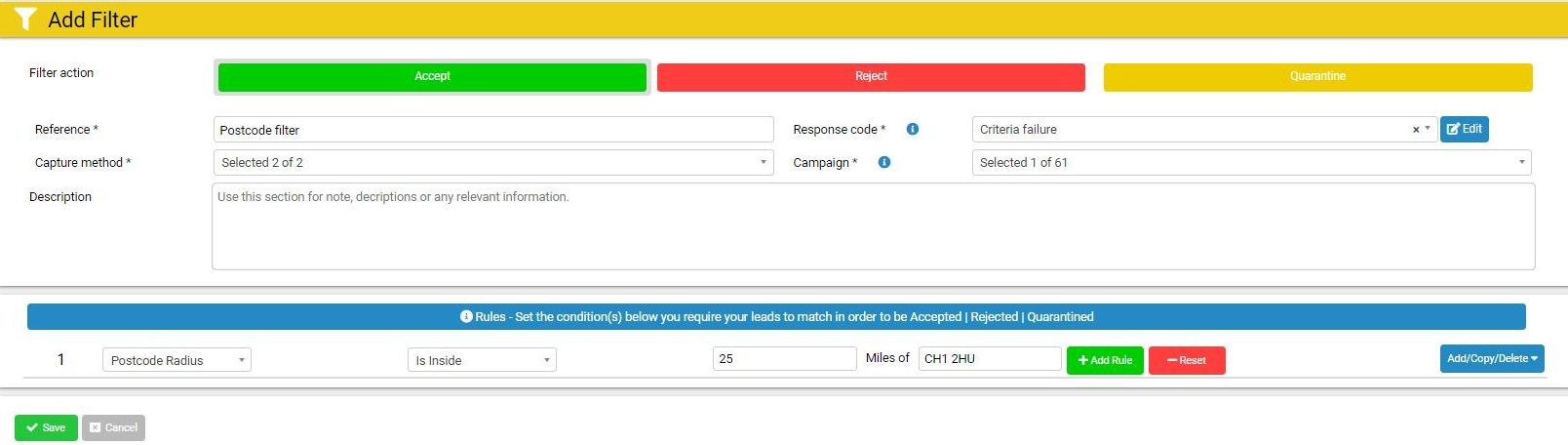Image resolution: width=1568 pixels, height=445 pixels.
Task: Click the Edit response code button
Action: pos(1465,129)
